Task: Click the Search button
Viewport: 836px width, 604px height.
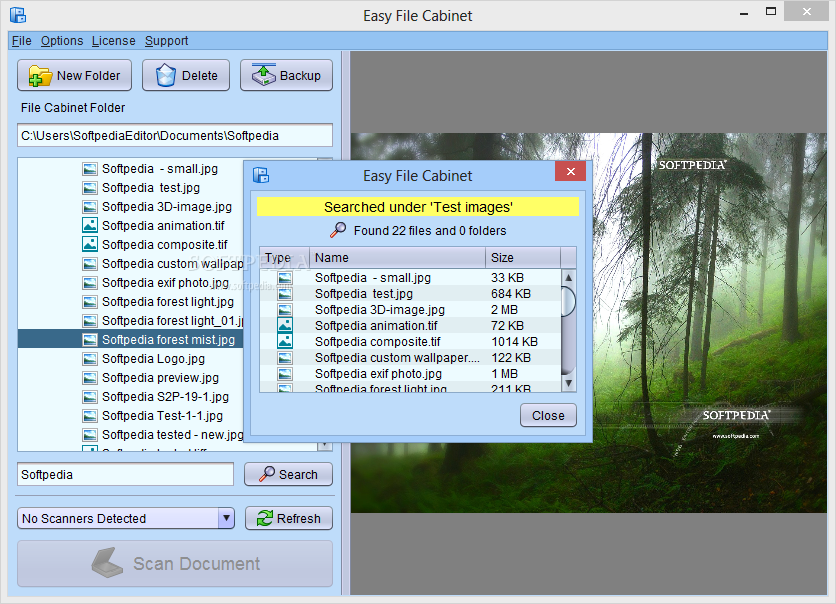Action: (x=288, y=474)
